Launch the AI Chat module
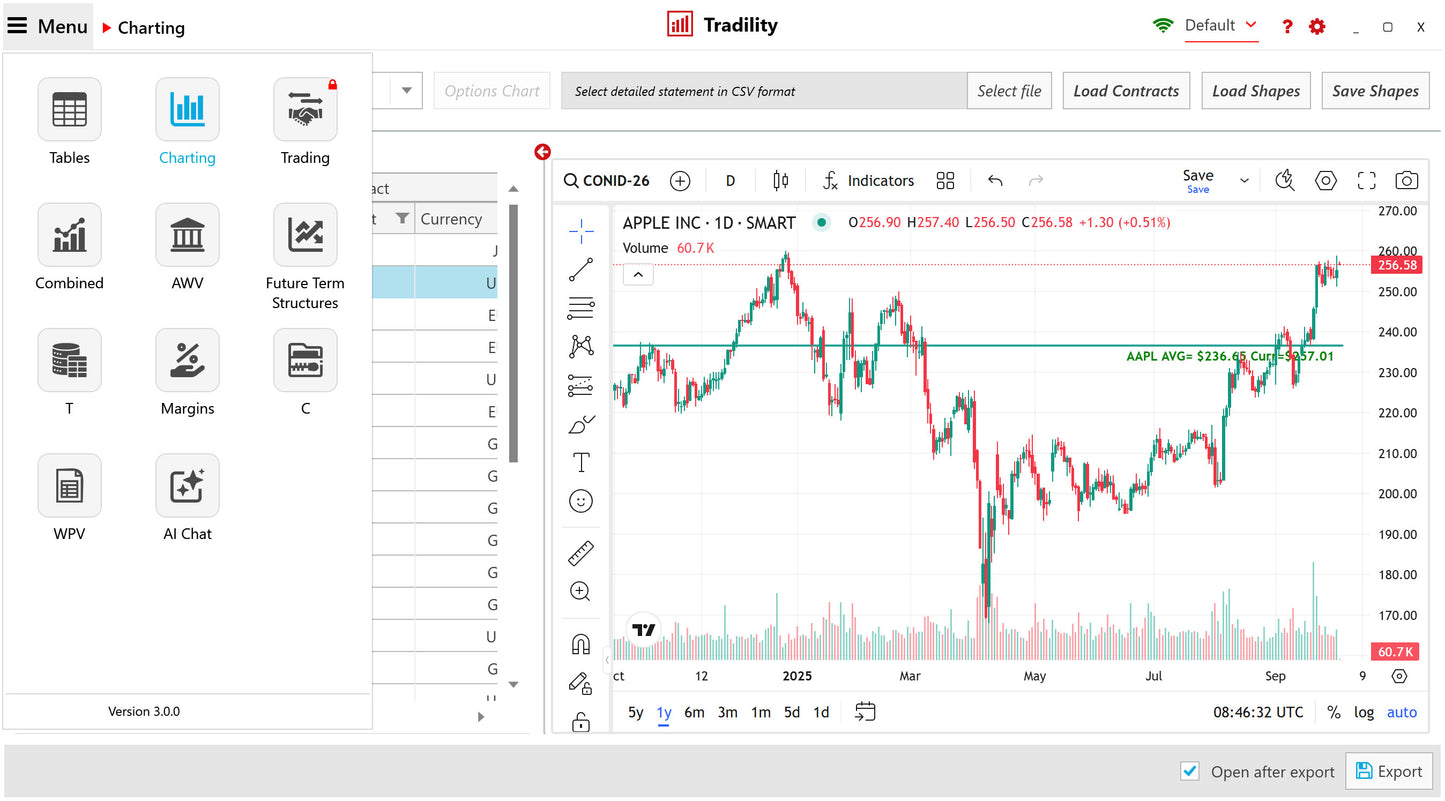The height and width of the screenshot is (801, 1445). [x=187, y=486]
